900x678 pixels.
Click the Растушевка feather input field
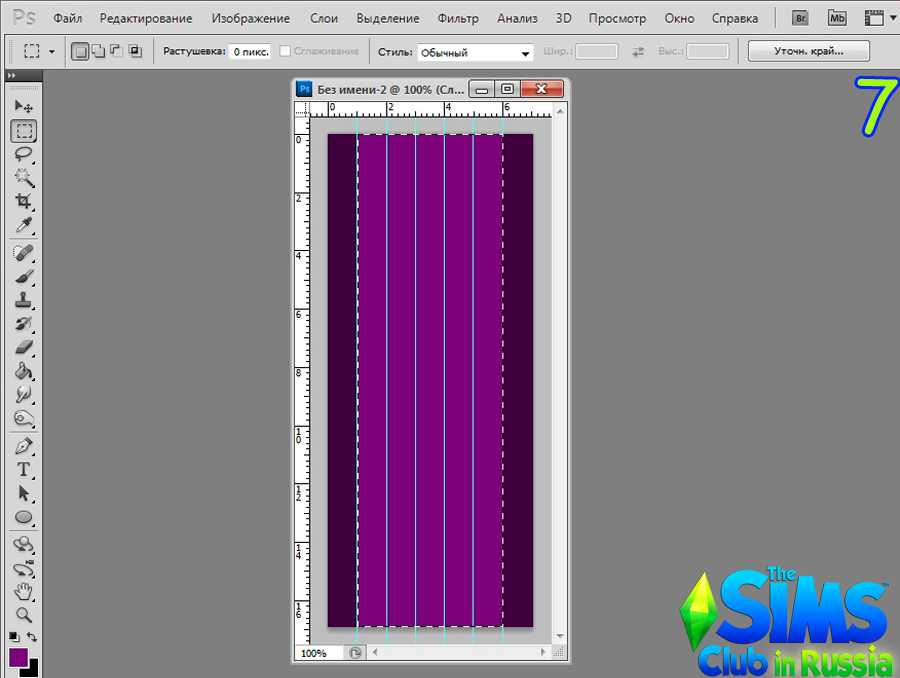click(249, 51)
